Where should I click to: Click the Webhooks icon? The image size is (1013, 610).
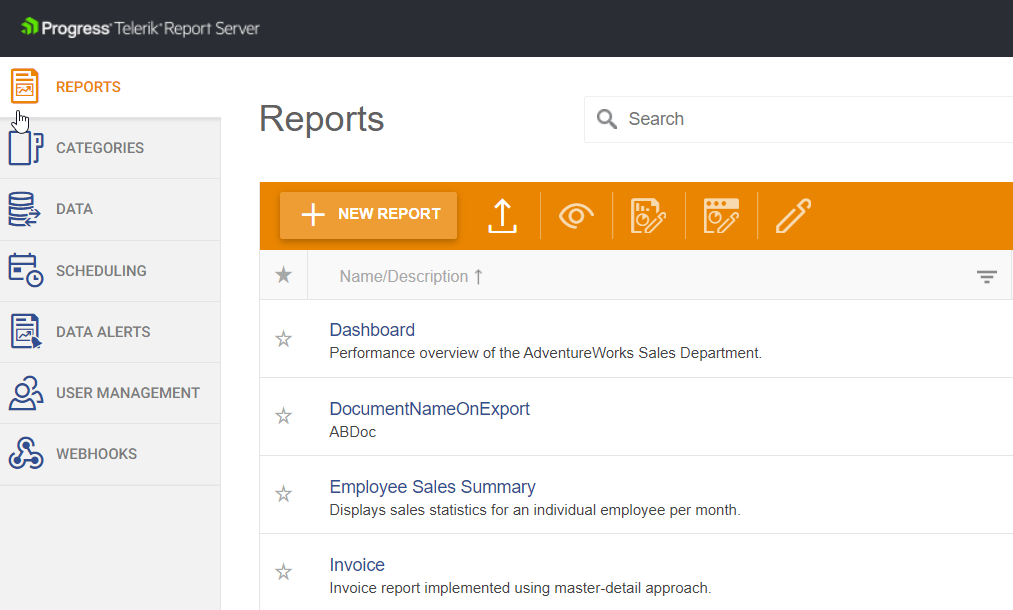click(26, 454)
